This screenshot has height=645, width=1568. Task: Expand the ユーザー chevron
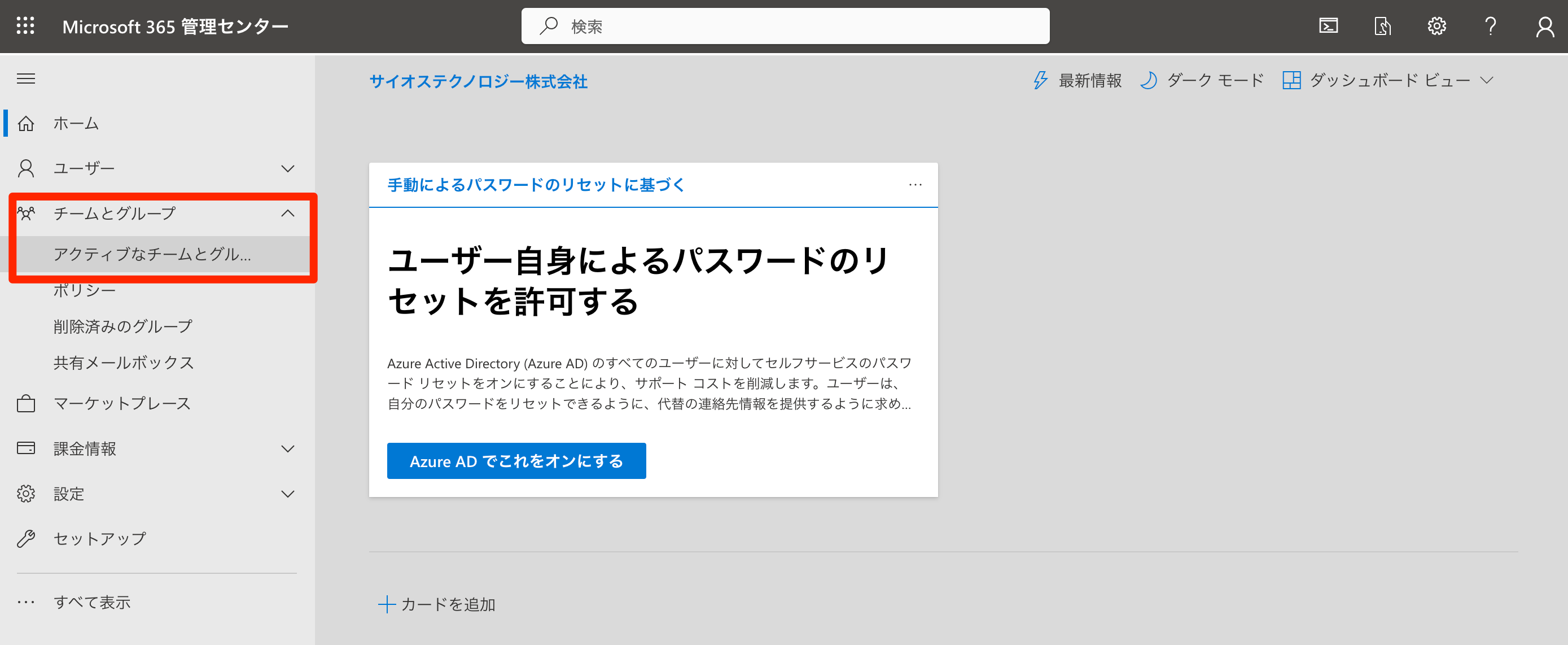pyautogui.click(x=288, y=168)
